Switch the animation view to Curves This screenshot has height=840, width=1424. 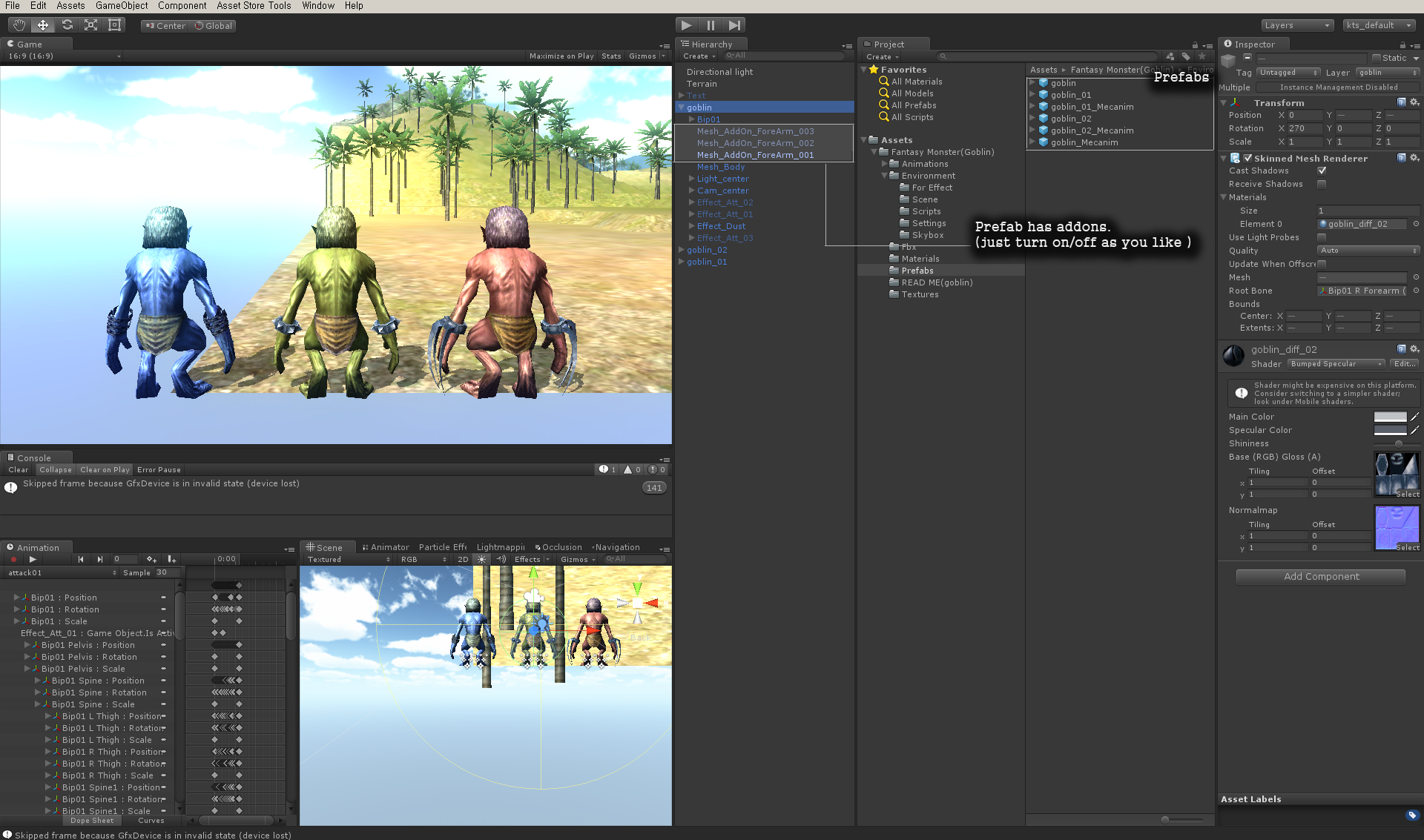(x=151, y=821)
